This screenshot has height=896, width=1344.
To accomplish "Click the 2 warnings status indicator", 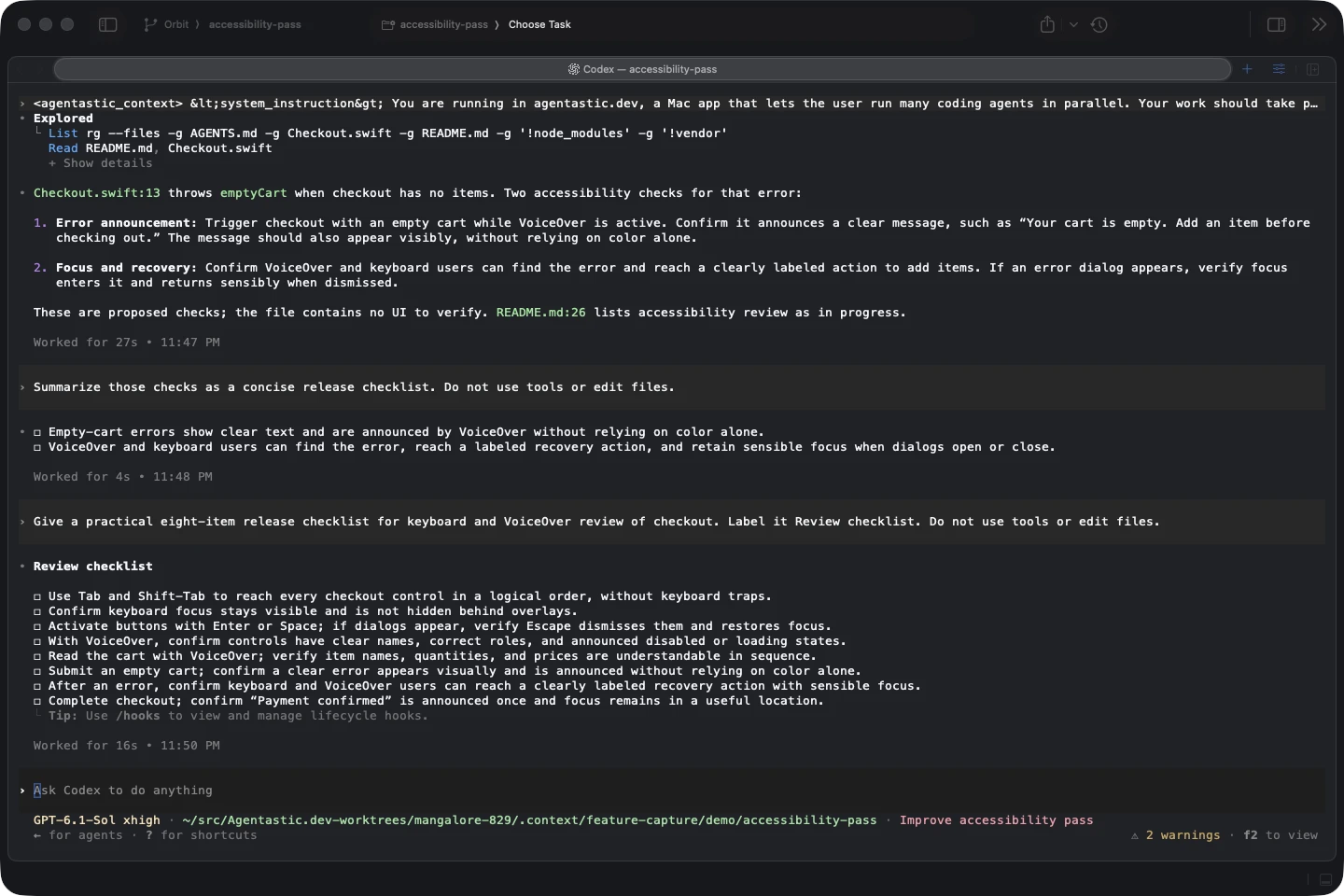I will coord(1176,835).
